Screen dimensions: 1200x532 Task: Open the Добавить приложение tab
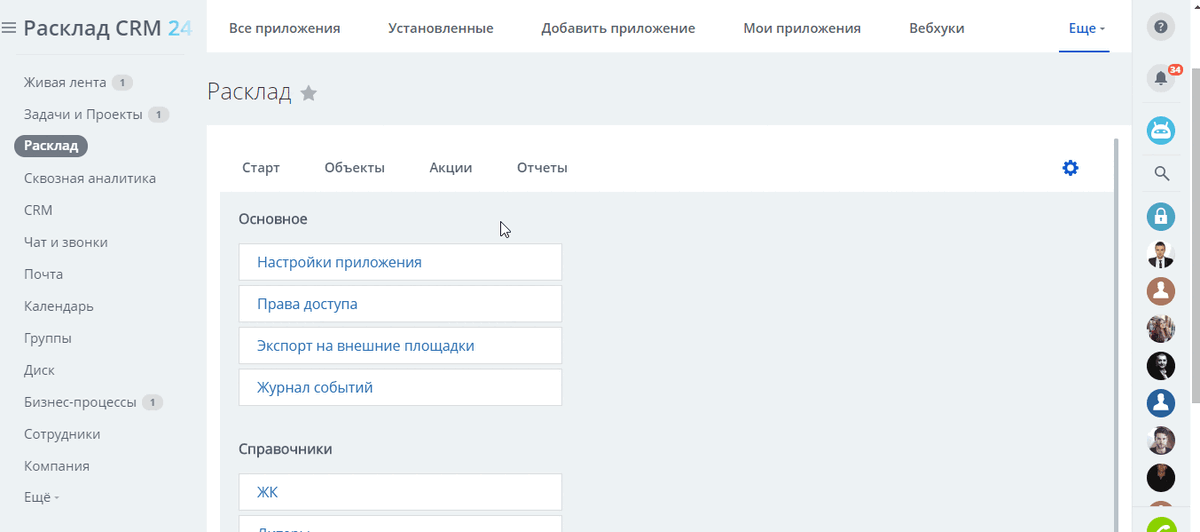[x=618, y=28]
